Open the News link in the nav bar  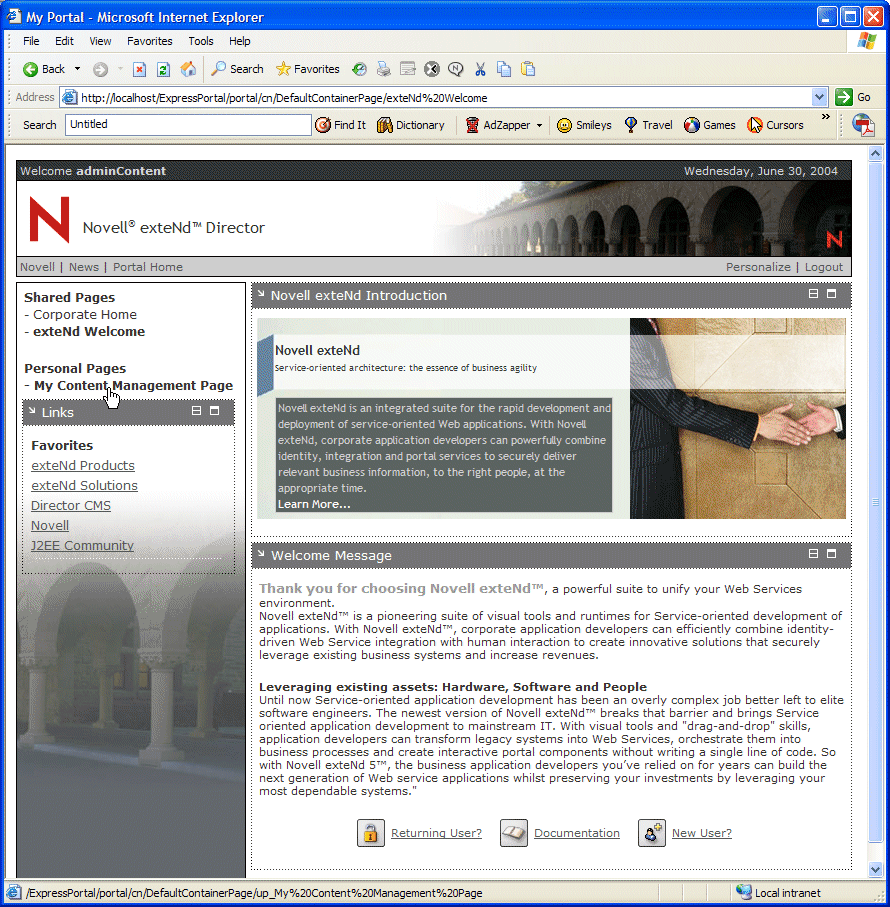click(x=84, y=267)
